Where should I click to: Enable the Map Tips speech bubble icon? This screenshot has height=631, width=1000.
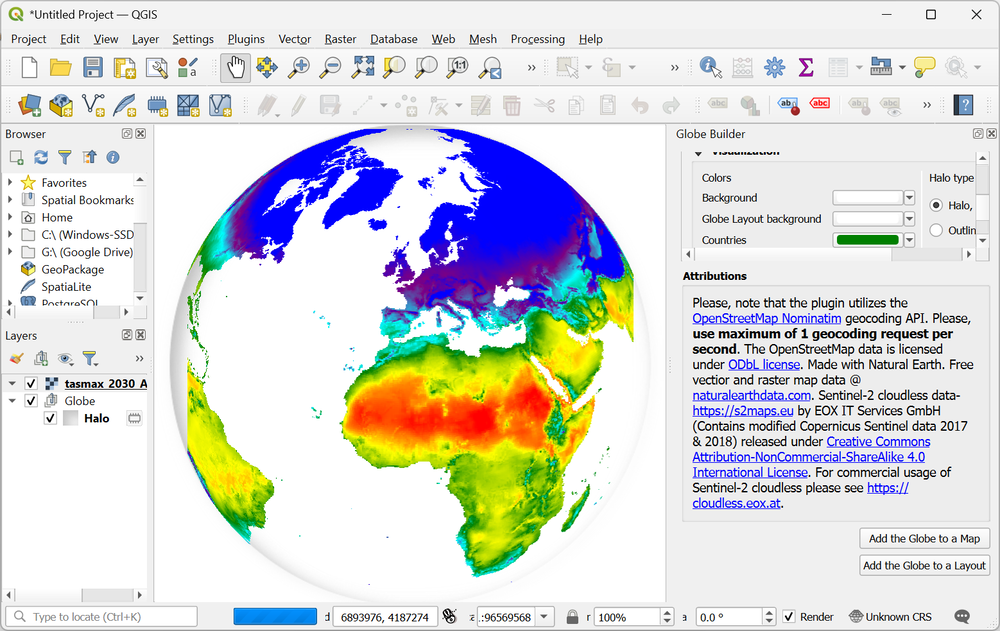point(924,67)
